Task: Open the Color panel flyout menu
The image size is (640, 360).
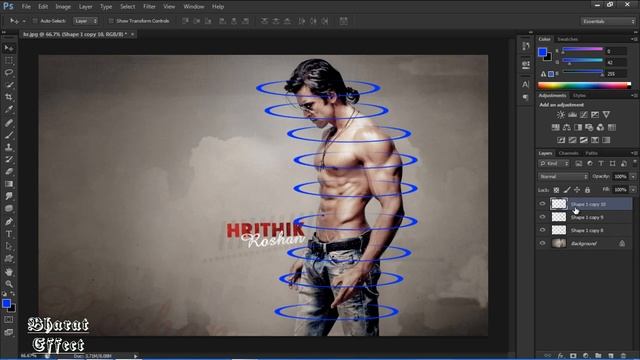Action: [x=634, y=39]
